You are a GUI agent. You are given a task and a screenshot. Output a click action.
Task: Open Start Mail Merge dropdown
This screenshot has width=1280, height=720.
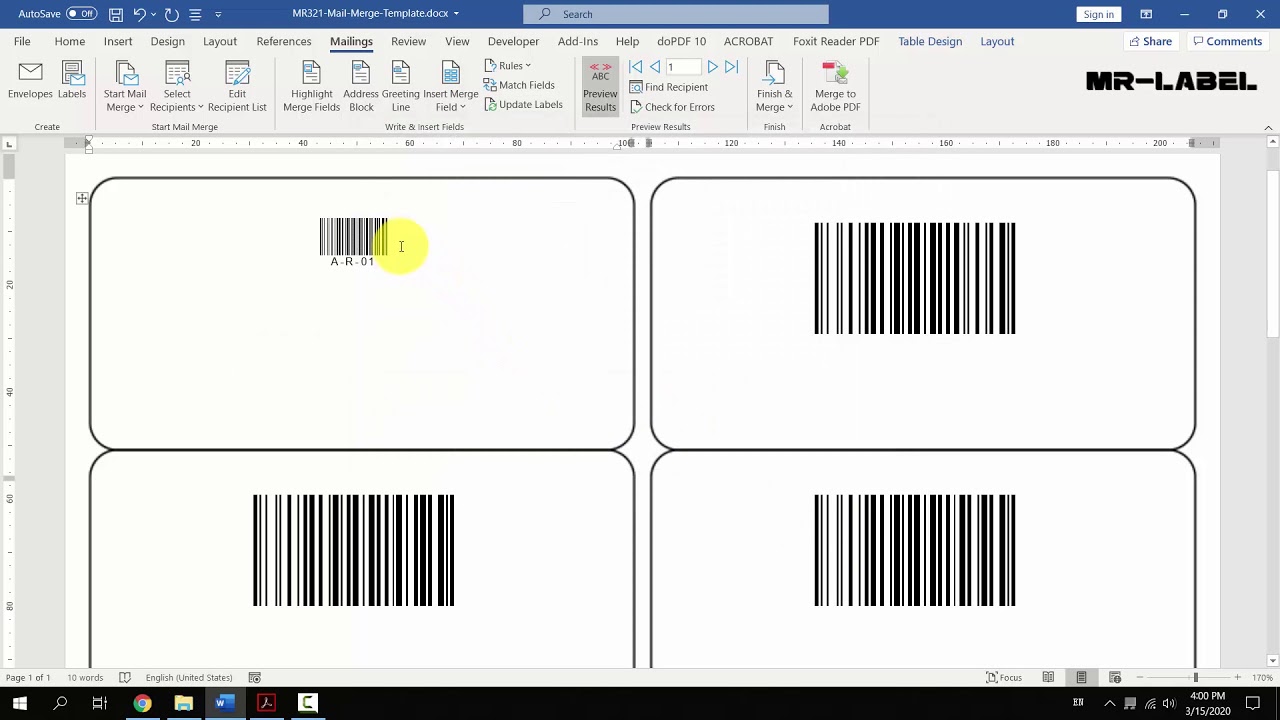[x=125, y=87]
